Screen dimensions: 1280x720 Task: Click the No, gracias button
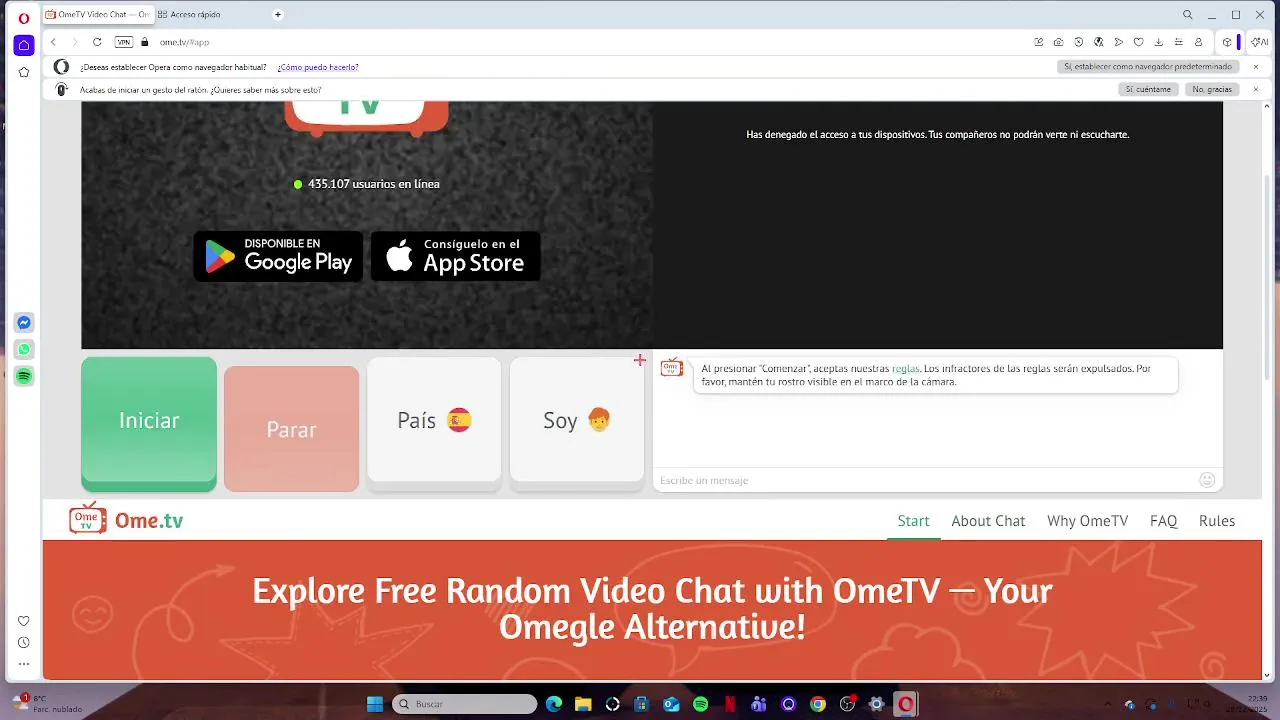(1212, 89)
